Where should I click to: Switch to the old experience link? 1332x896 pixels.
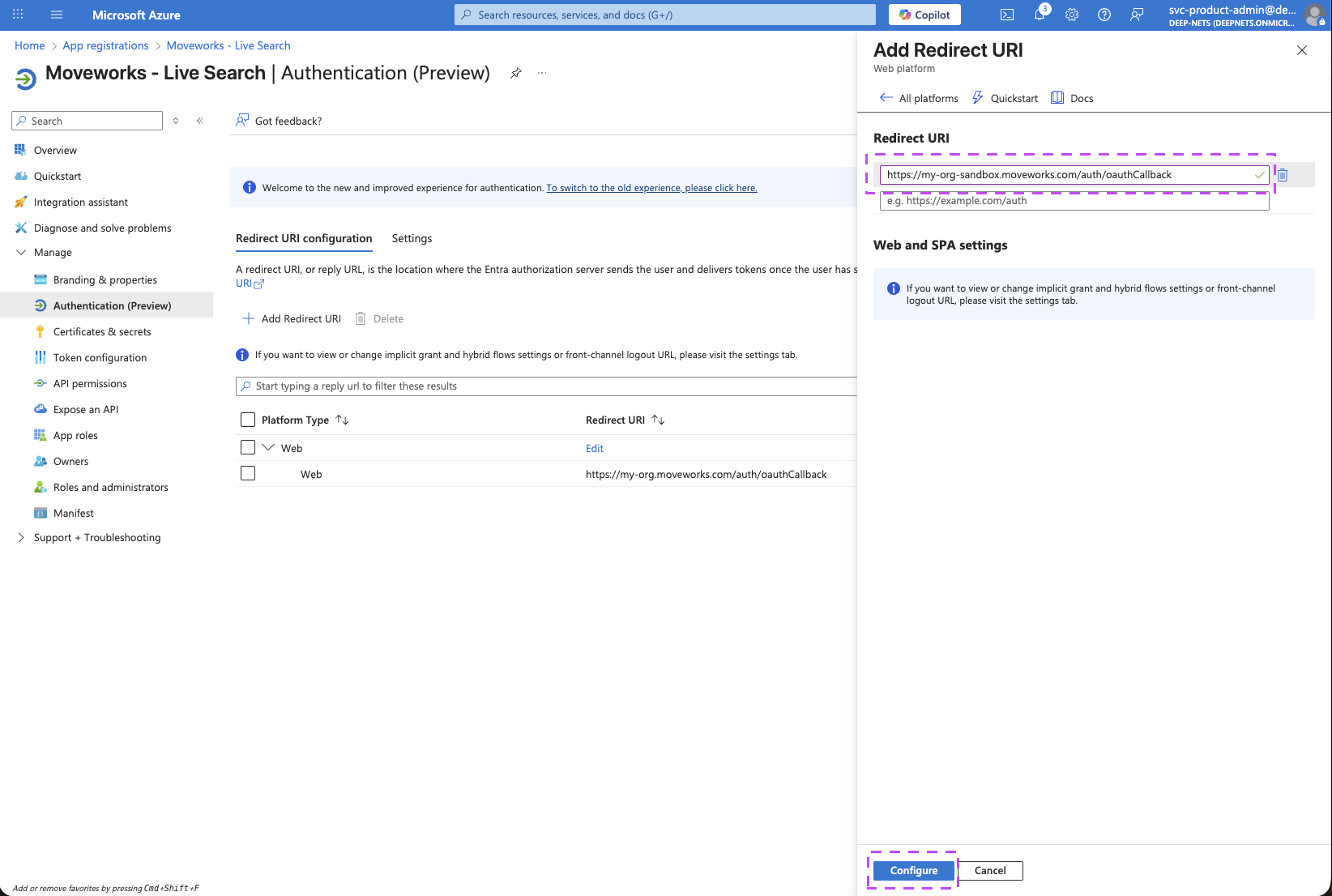[x=651, y=188]
